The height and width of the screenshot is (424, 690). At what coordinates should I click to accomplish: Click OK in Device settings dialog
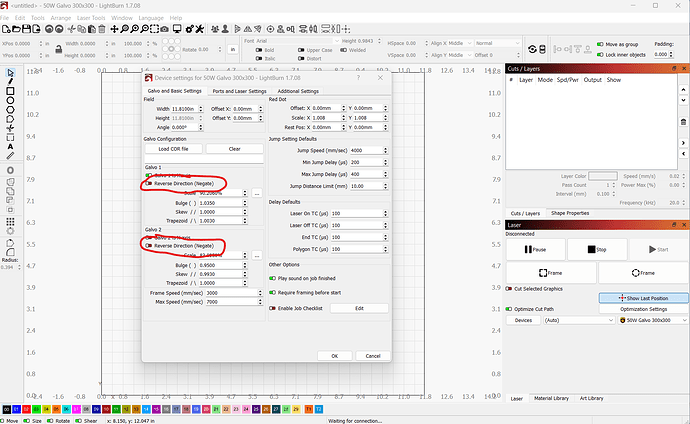pos(334,356)
